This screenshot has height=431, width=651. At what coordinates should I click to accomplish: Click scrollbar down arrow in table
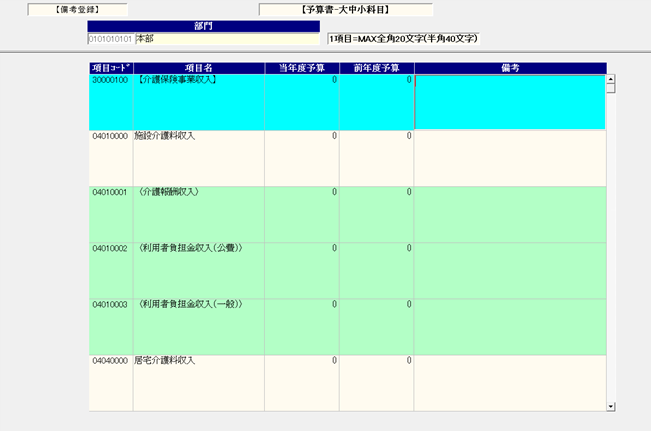tap(610, 407)
